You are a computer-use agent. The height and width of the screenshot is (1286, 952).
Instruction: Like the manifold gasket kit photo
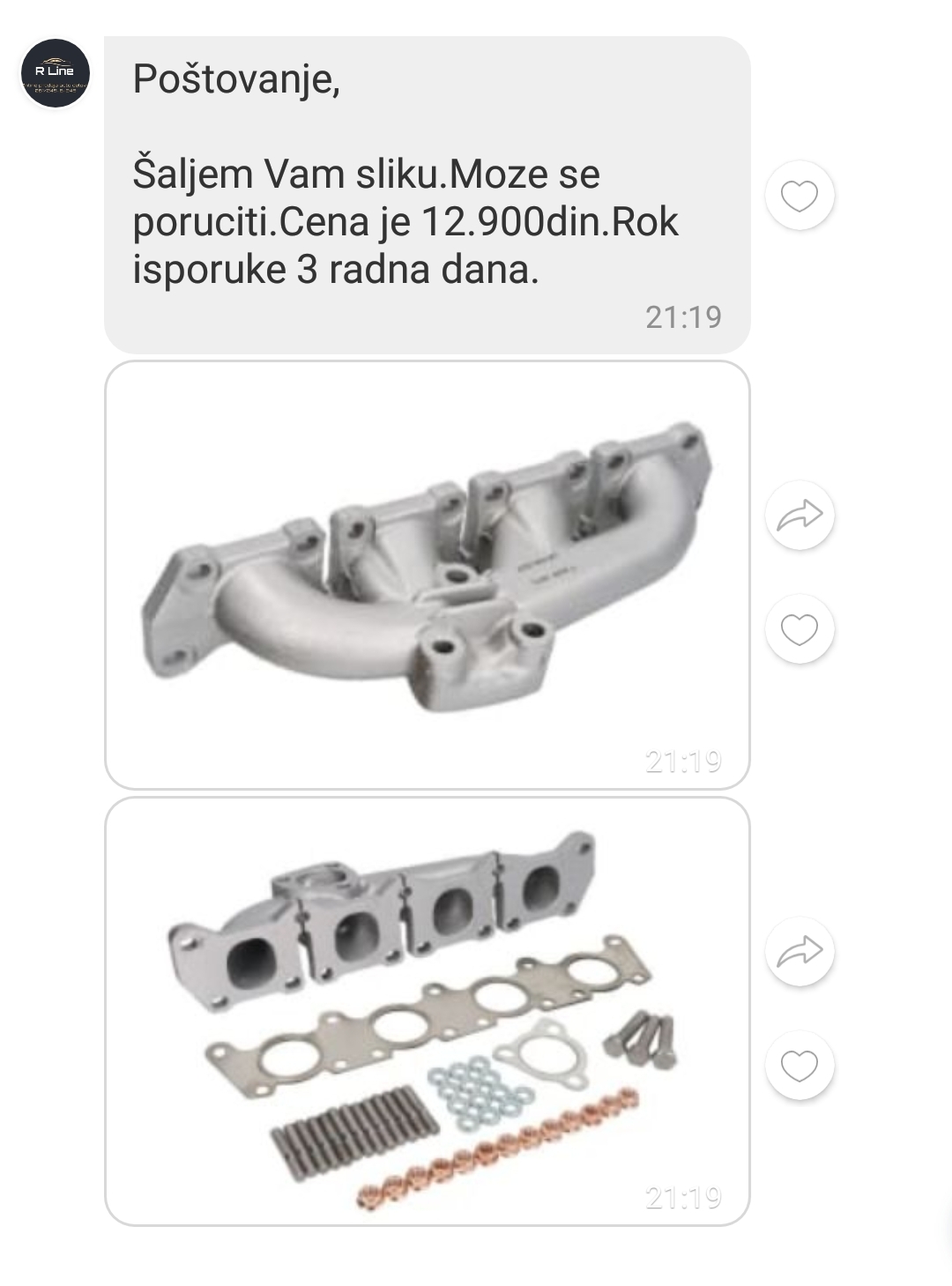click(x=800, y=1066)
